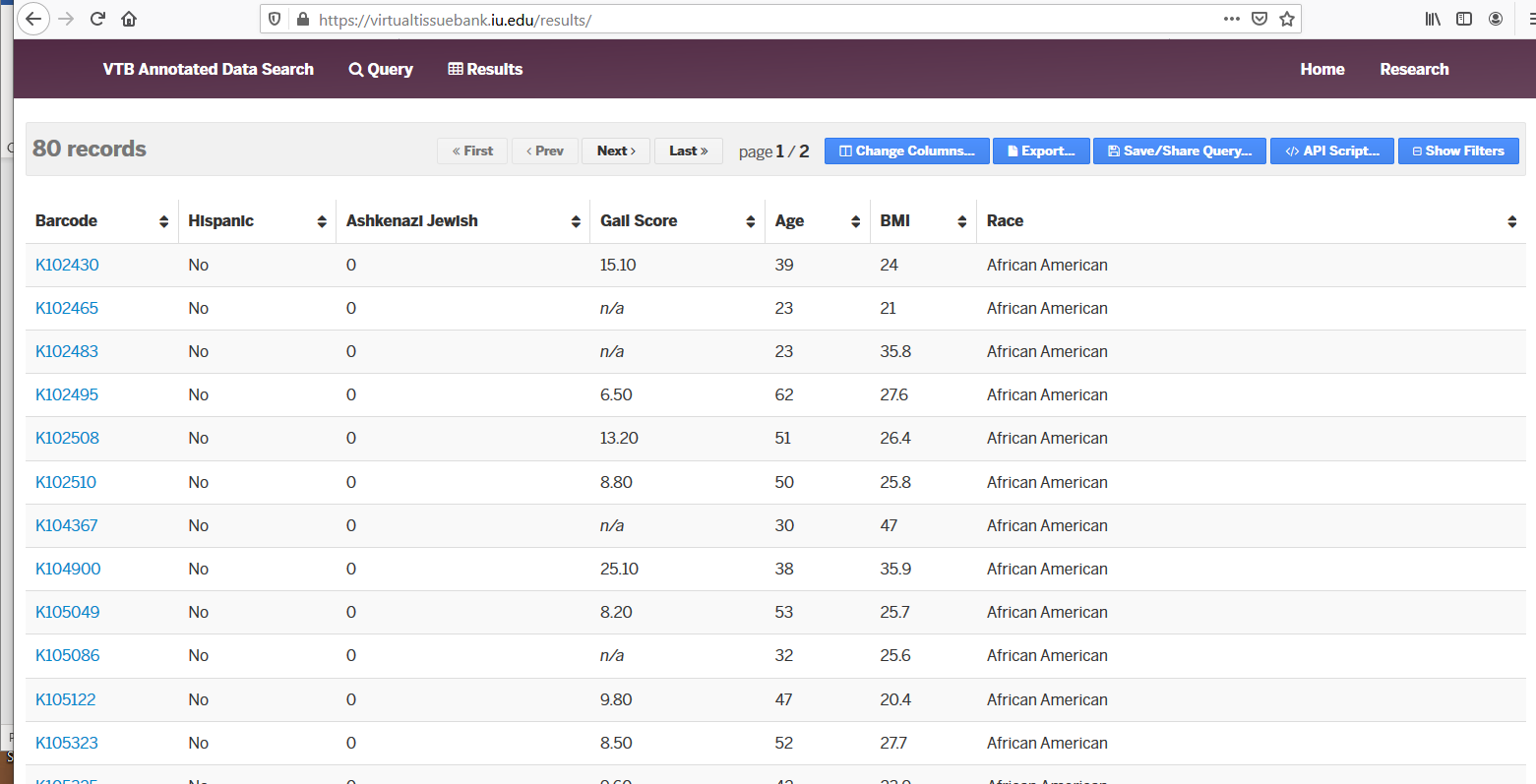Image resolution: width=1536 pixels, height=784 pixels.
Task: Click Gail Score value 13.20
Action: (x=619, y=438)
